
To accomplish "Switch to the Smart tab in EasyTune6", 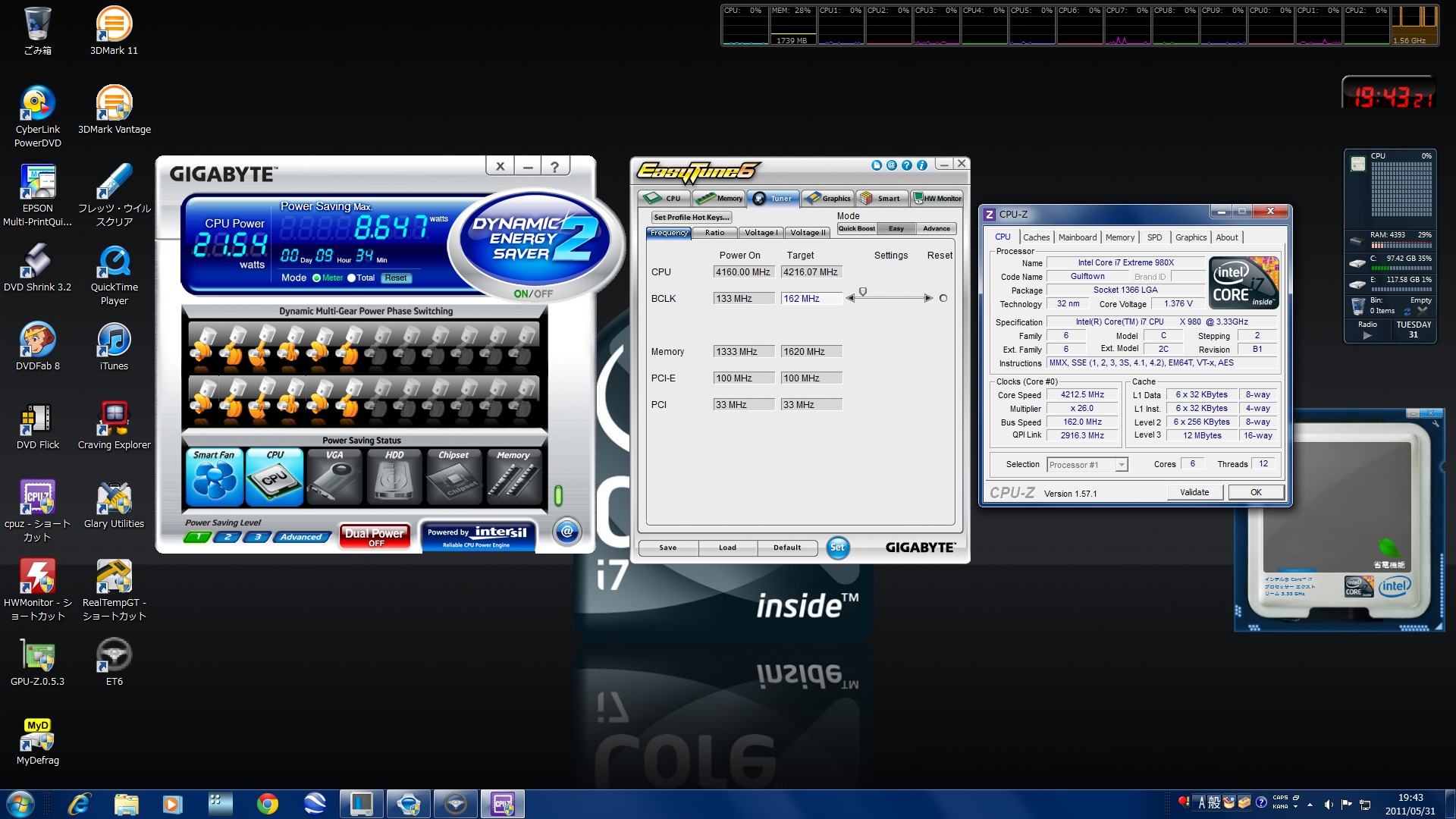I will [x=882, y=199].
